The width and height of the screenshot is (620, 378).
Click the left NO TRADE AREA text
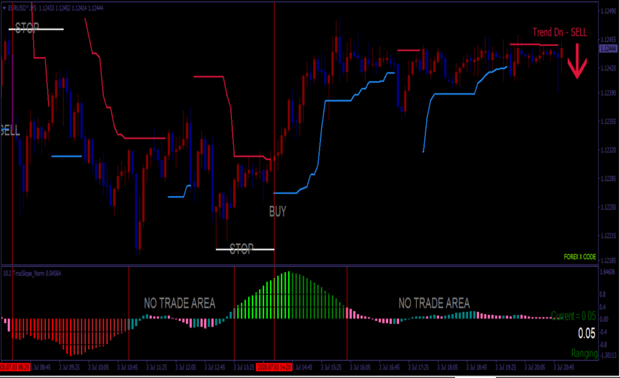tap(180, 303)
